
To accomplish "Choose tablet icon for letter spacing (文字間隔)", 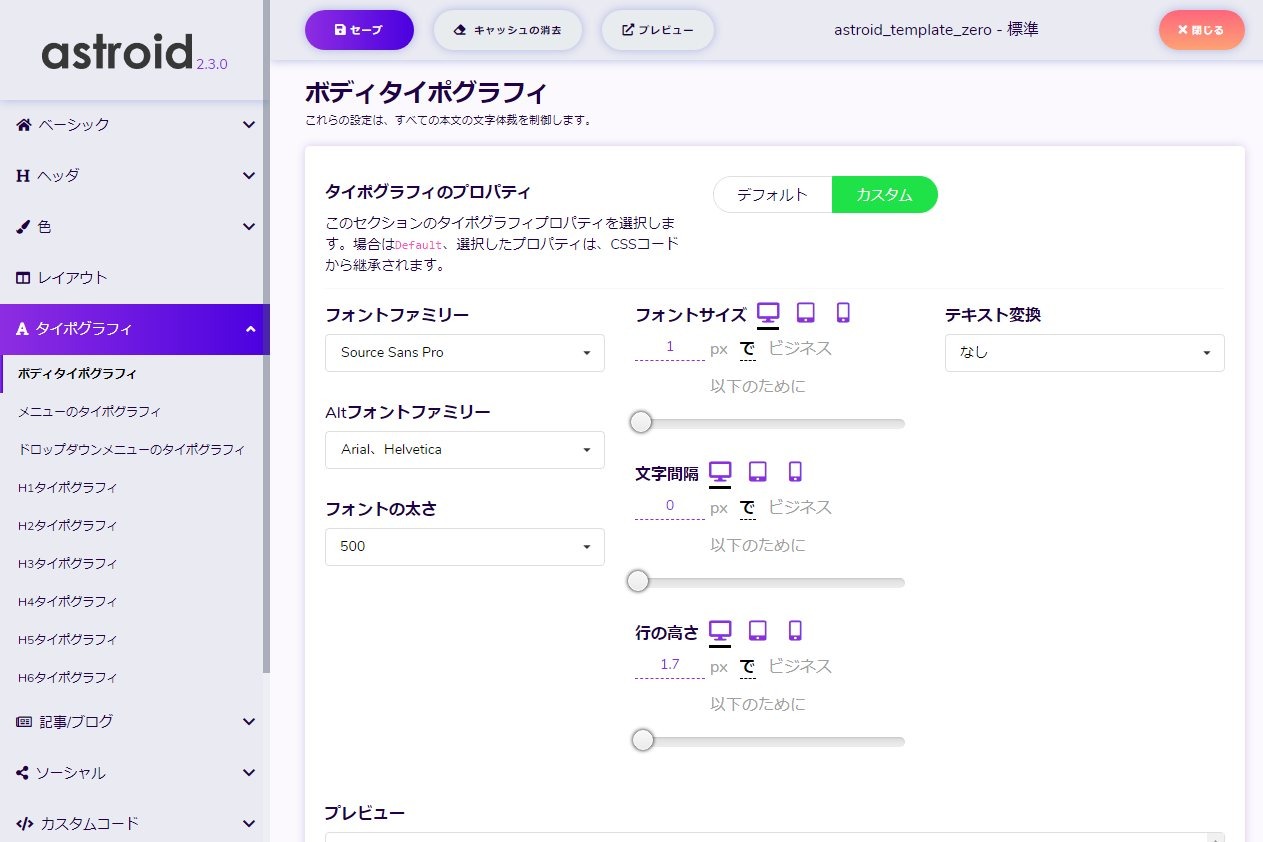I will (x=758, y=471).
